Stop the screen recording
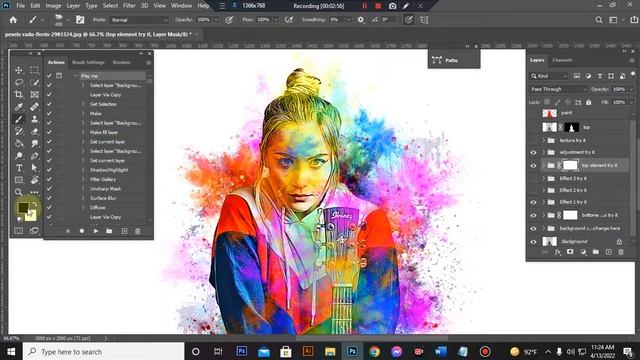The height and width of the screenshot is (360, 640). (x=378, y=6)
